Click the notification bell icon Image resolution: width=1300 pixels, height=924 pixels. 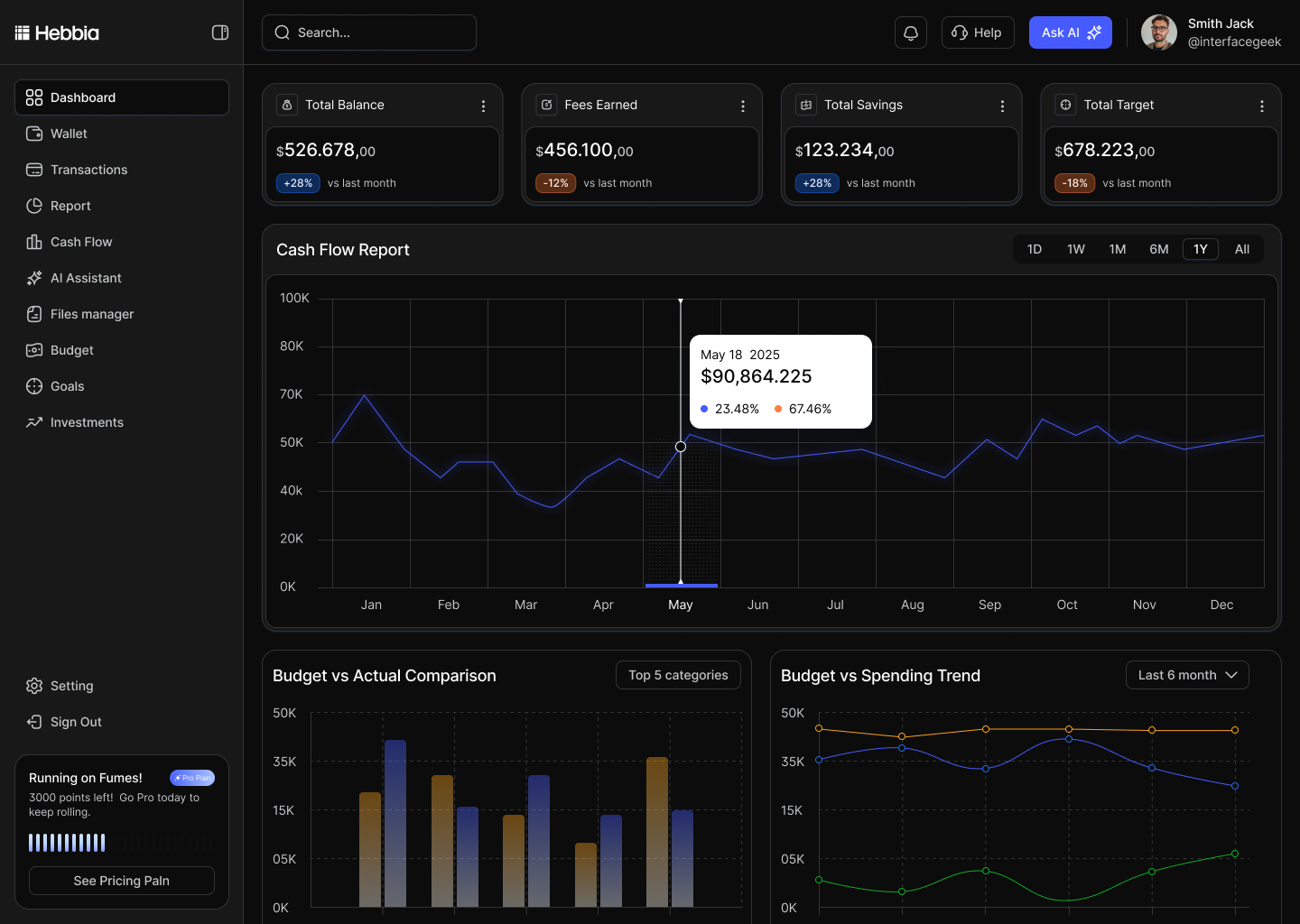(911, 32)
